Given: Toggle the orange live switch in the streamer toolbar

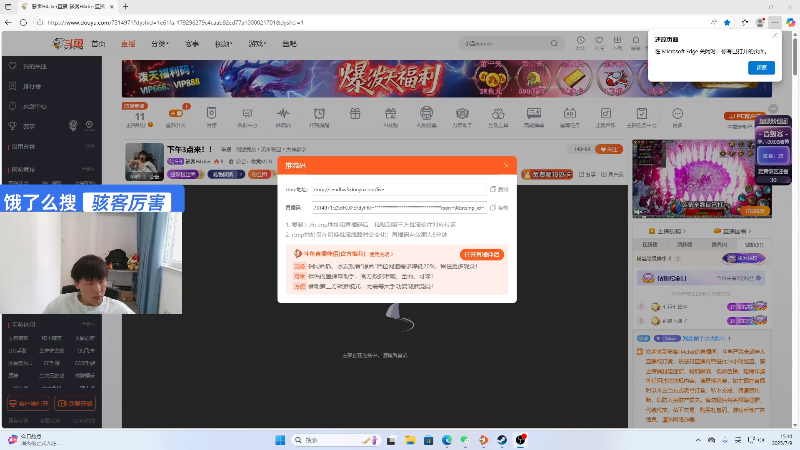Looking at the screenshot, I should click(176, 113).
